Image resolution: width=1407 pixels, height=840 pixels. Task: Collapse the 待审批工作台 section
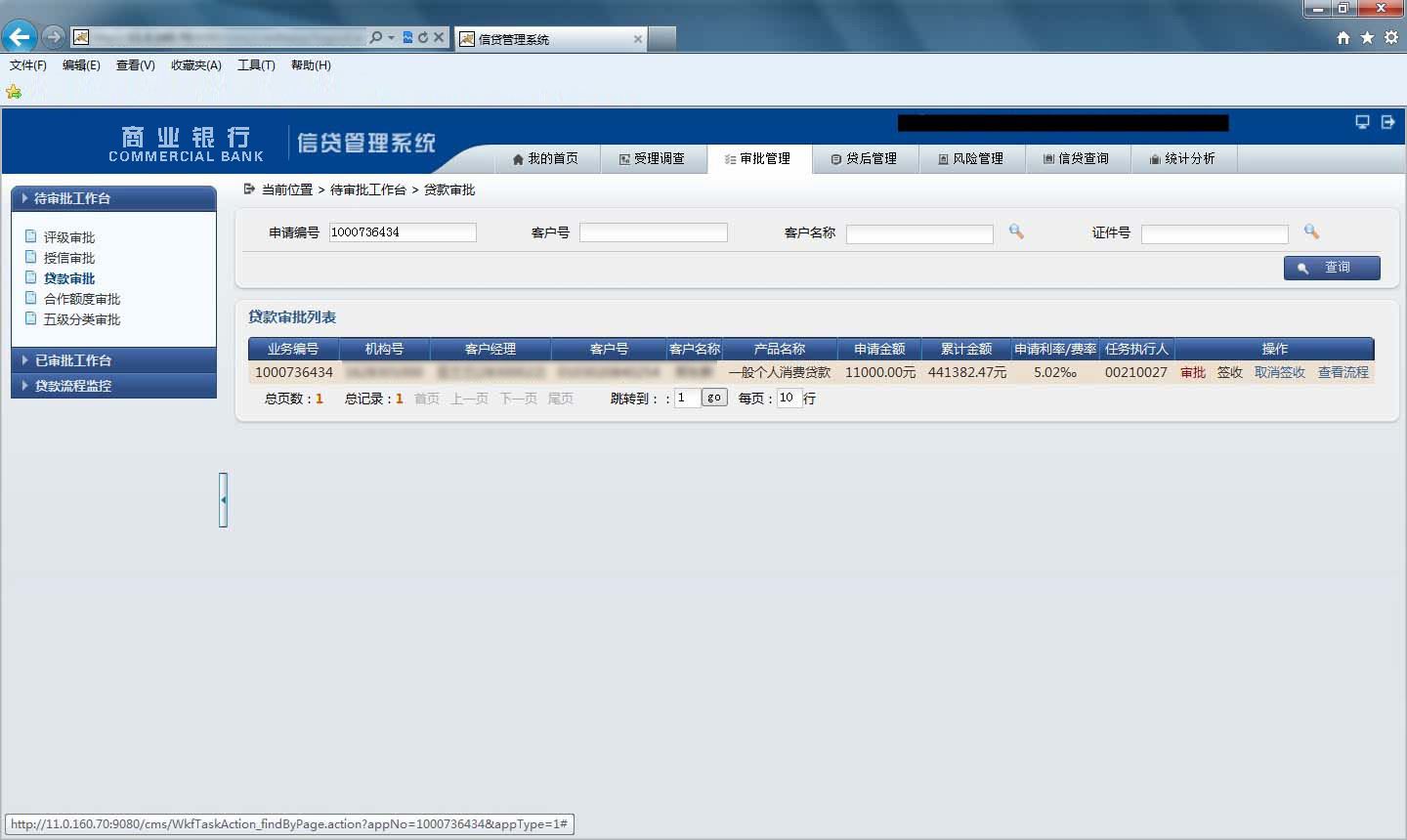[113, 198]
